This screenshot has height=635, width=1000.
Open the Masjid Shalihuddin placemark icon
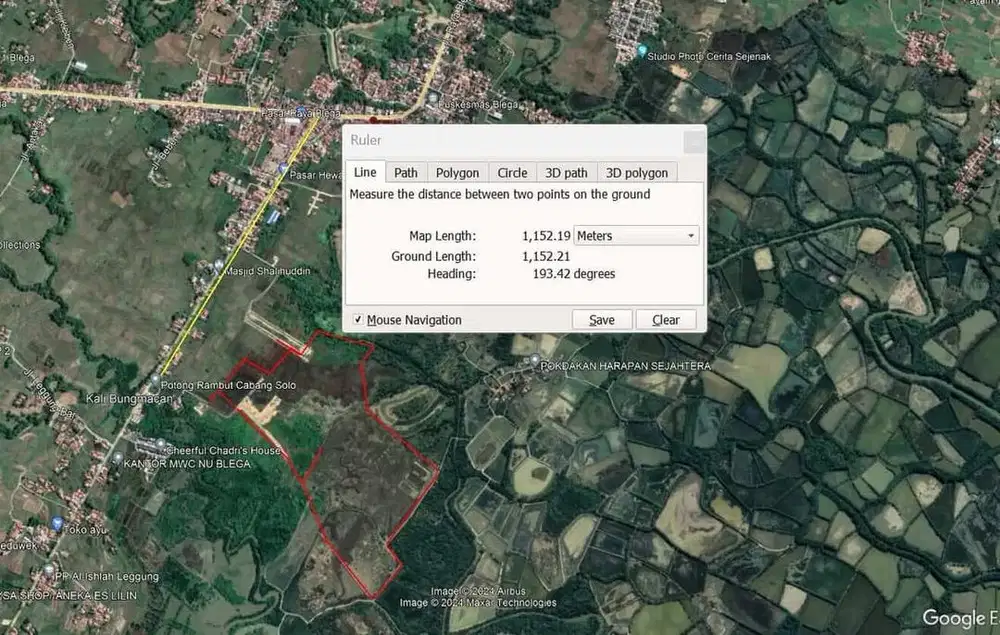219,265
